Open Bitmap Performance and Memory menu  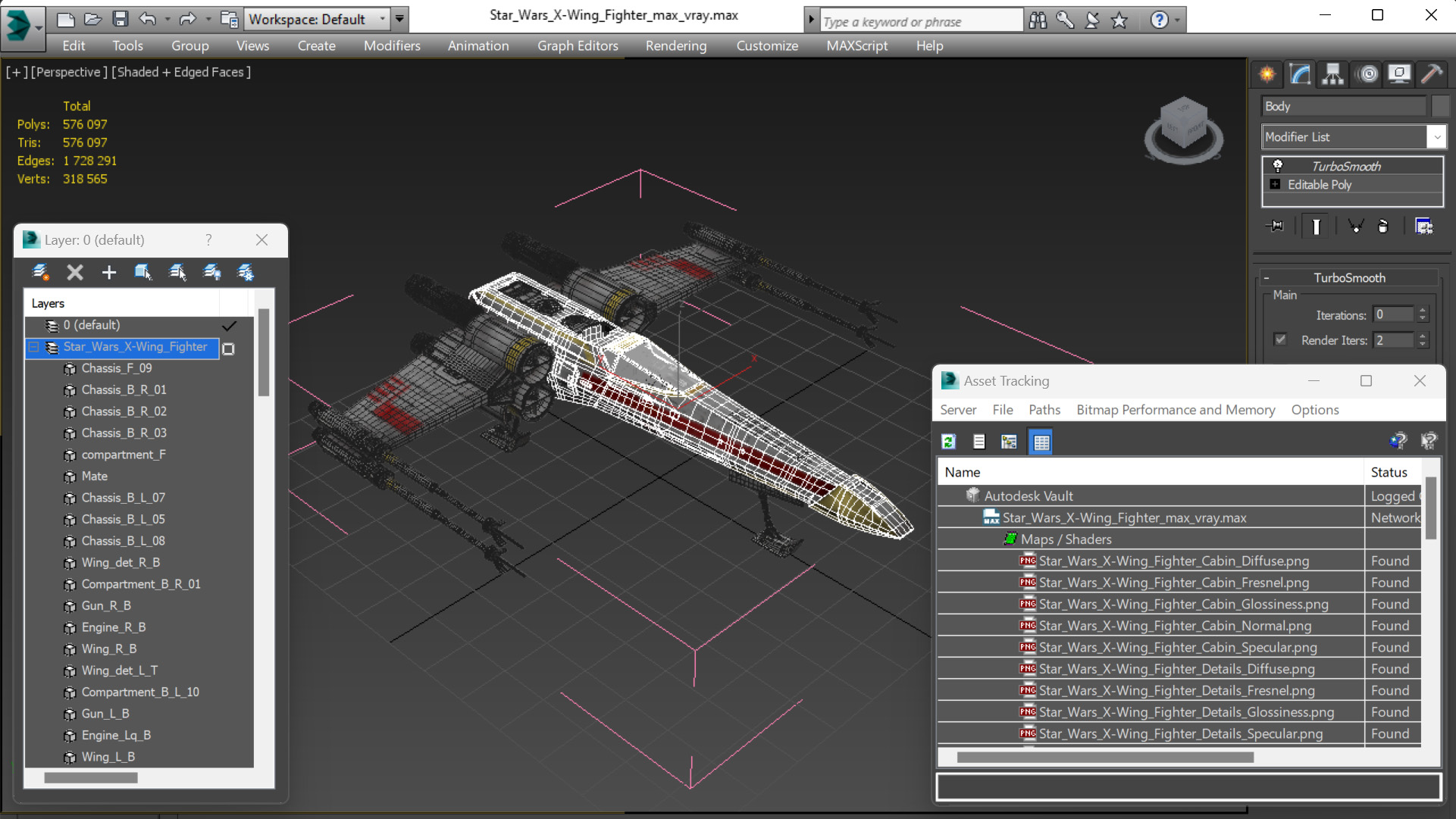coord(1176,410)
